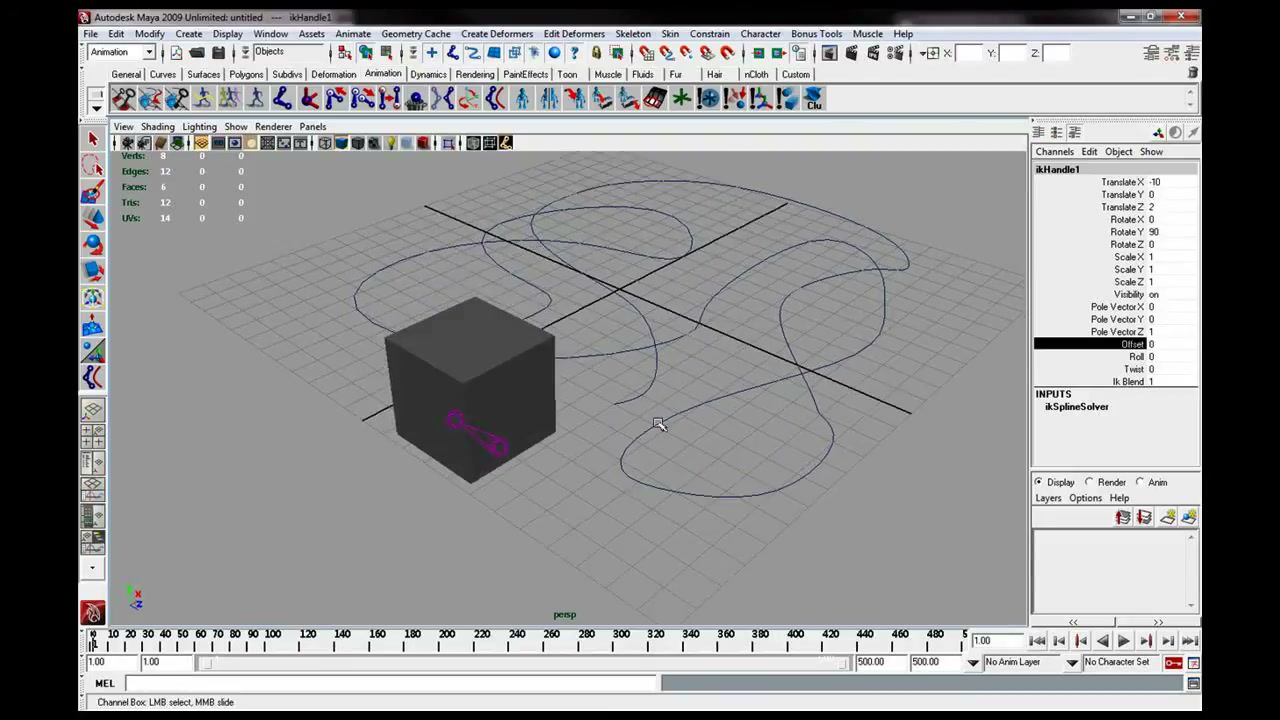Toggle use all lights bulb icon
Image resolution: width=1280 pixels, height=720 pixels.
coord(391,143)
